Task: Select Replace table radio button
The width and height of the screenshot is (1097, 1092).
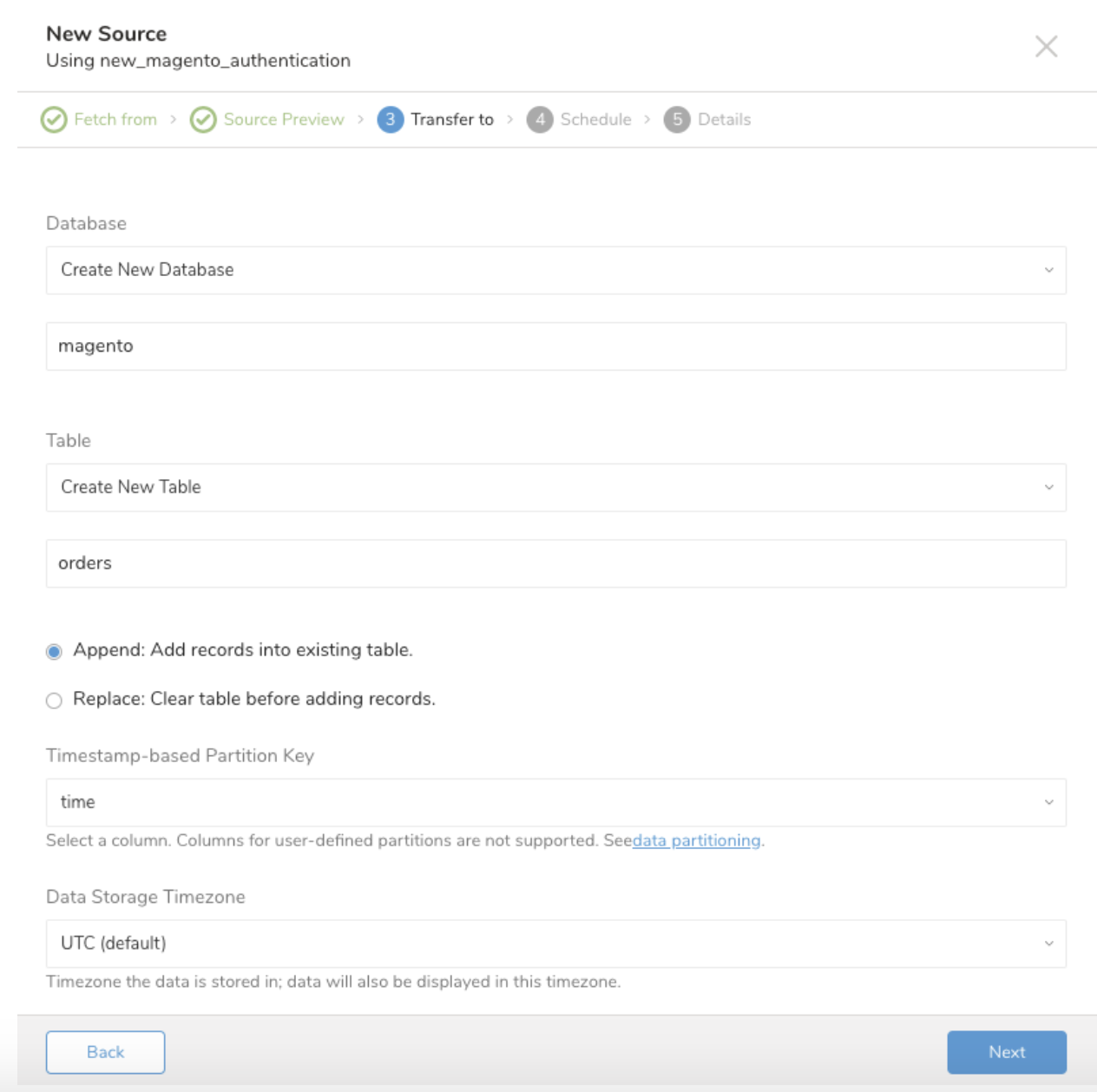Action: [x=54, y=701]
